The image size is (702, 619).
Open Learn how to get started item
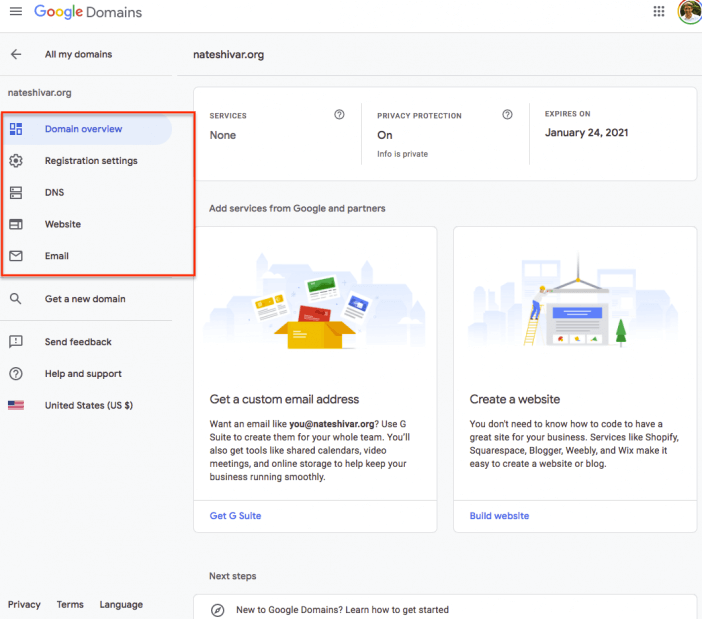[342, 610]
